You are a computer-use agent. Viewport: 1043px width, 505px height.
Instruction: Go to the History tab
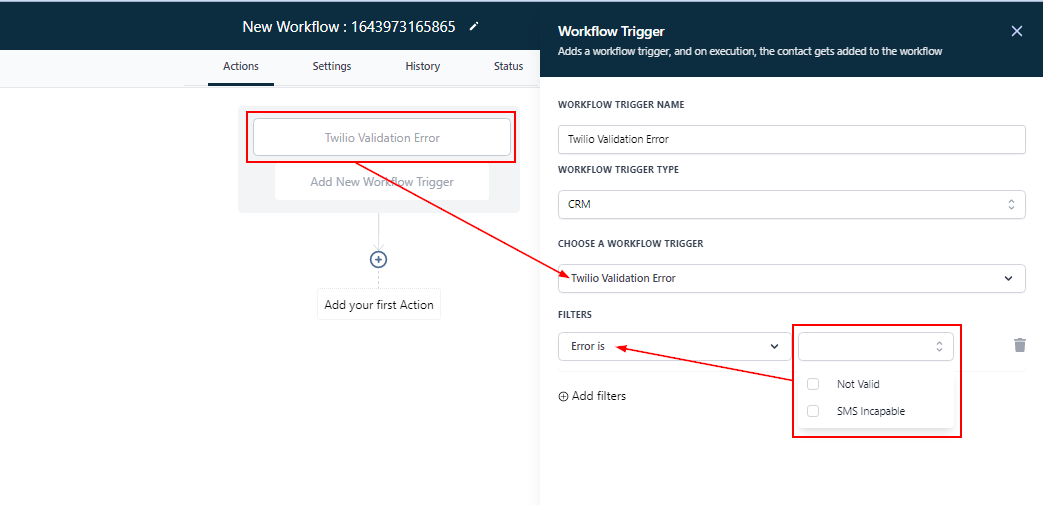click(x=422, y=66)
